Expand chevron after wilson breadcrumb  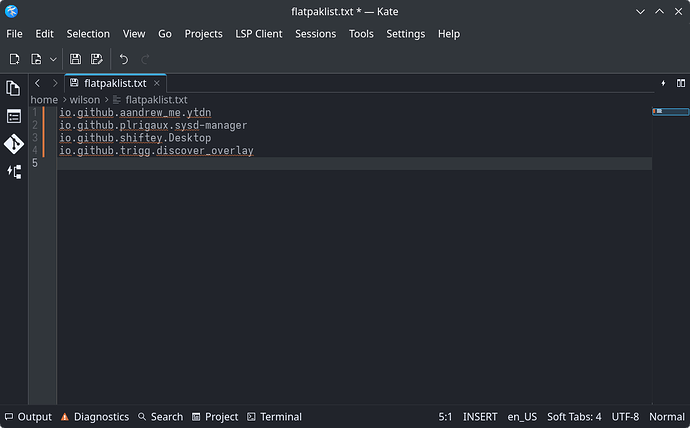(106, 100)
